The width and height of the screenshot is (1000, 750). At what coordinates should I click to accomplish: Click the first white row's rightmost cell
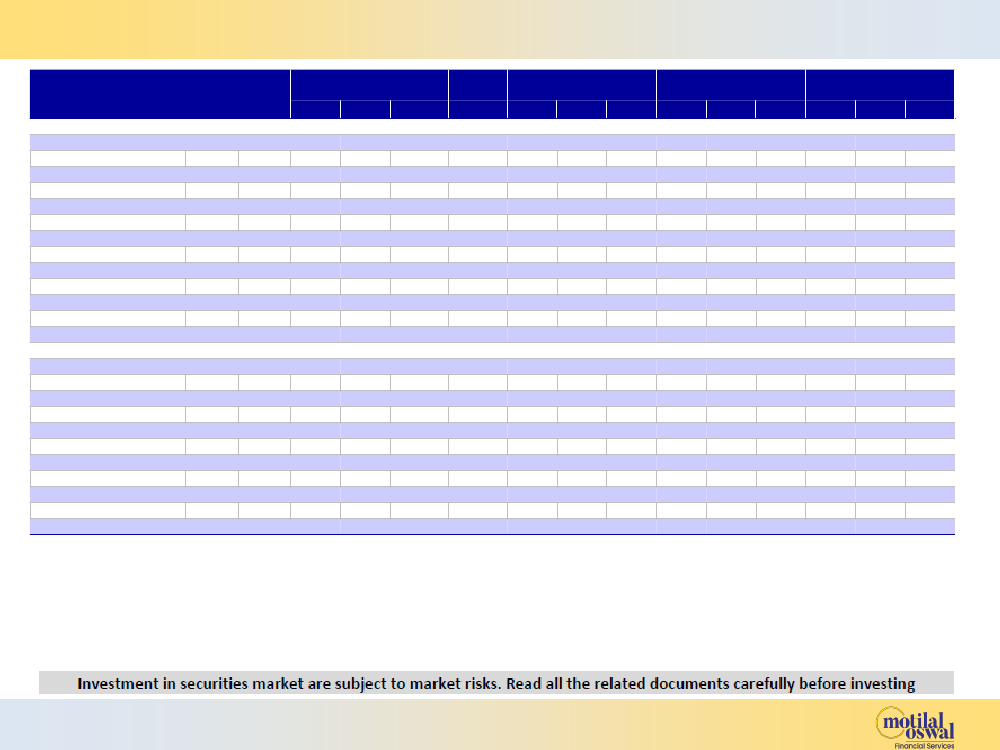coord(929,158)
